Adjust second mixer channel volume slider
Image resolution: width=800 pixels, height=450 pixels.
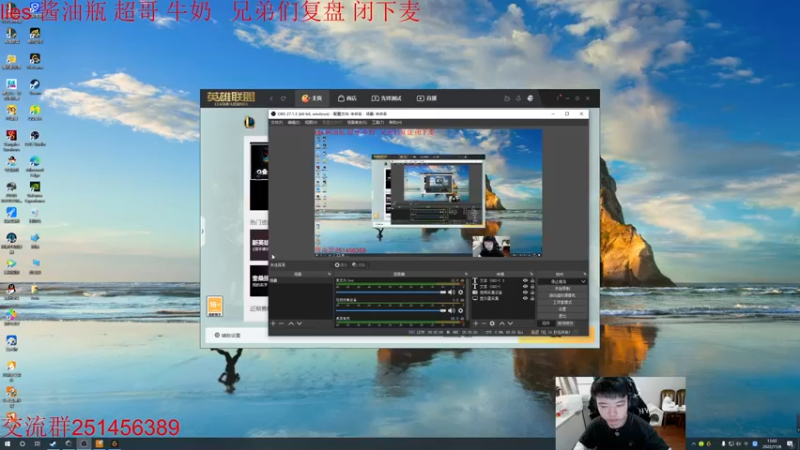(391, 310)
